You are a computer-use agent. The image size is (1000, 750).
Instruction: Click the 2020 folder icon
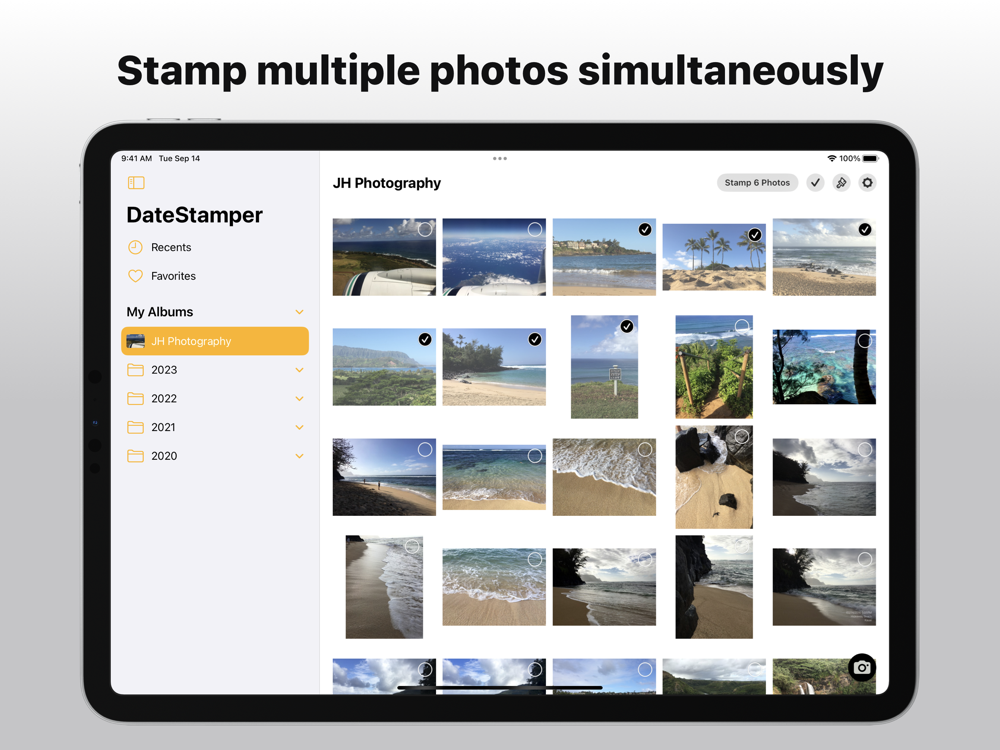(x=135, y=456)
